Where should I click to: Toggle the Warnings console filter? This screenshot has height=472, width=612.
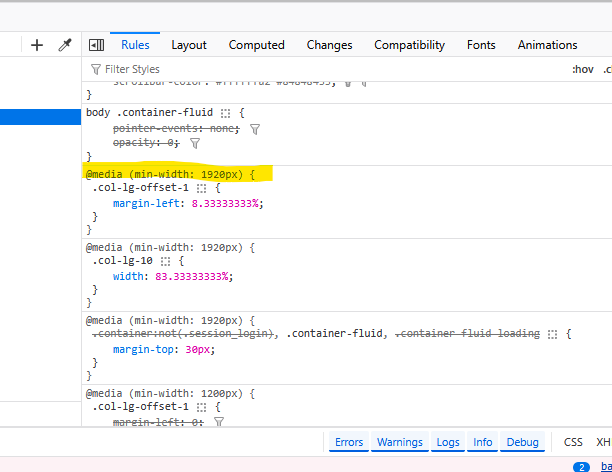(x=400, y=442)
